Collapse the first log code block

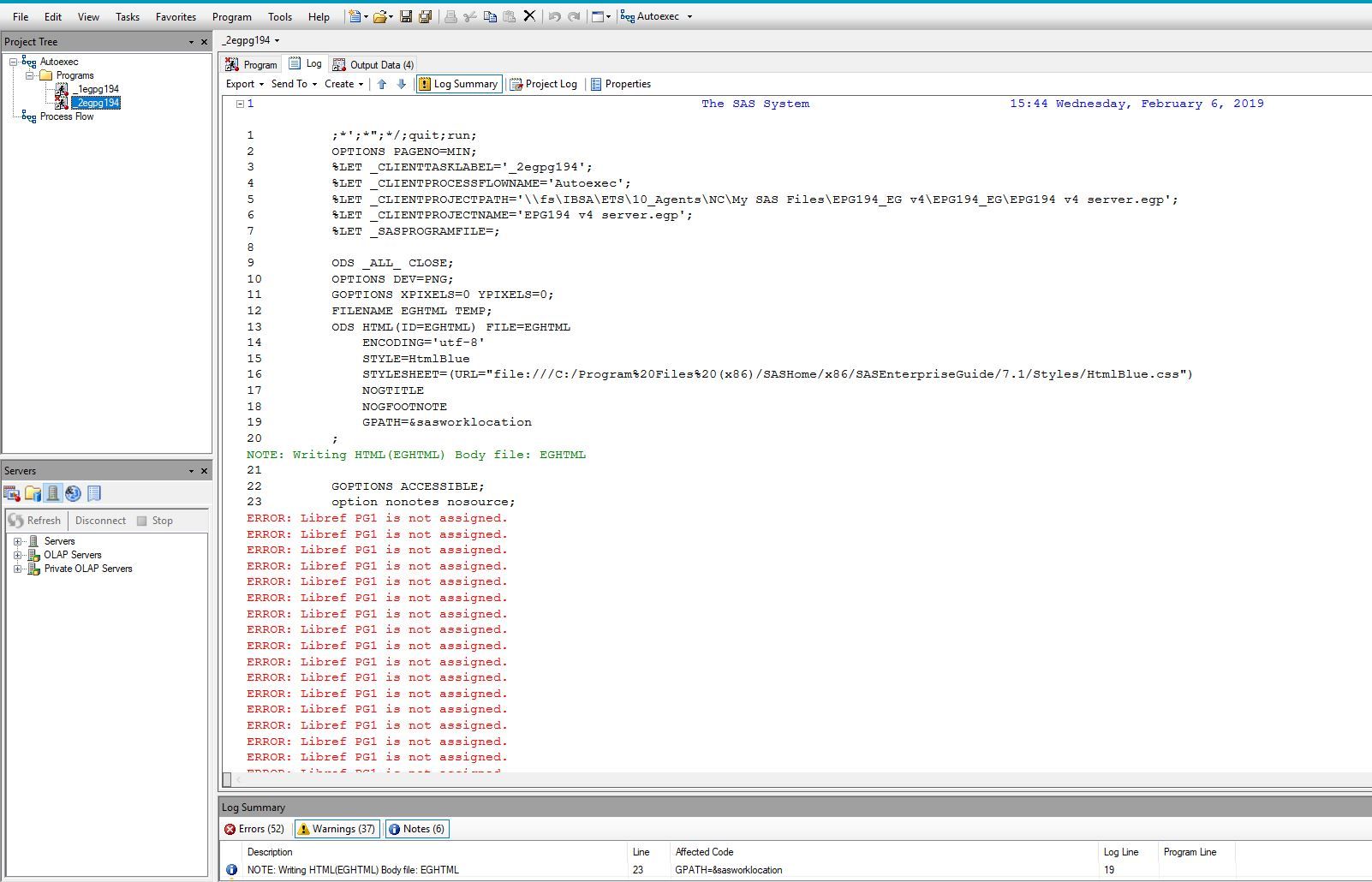pos(240,103)
